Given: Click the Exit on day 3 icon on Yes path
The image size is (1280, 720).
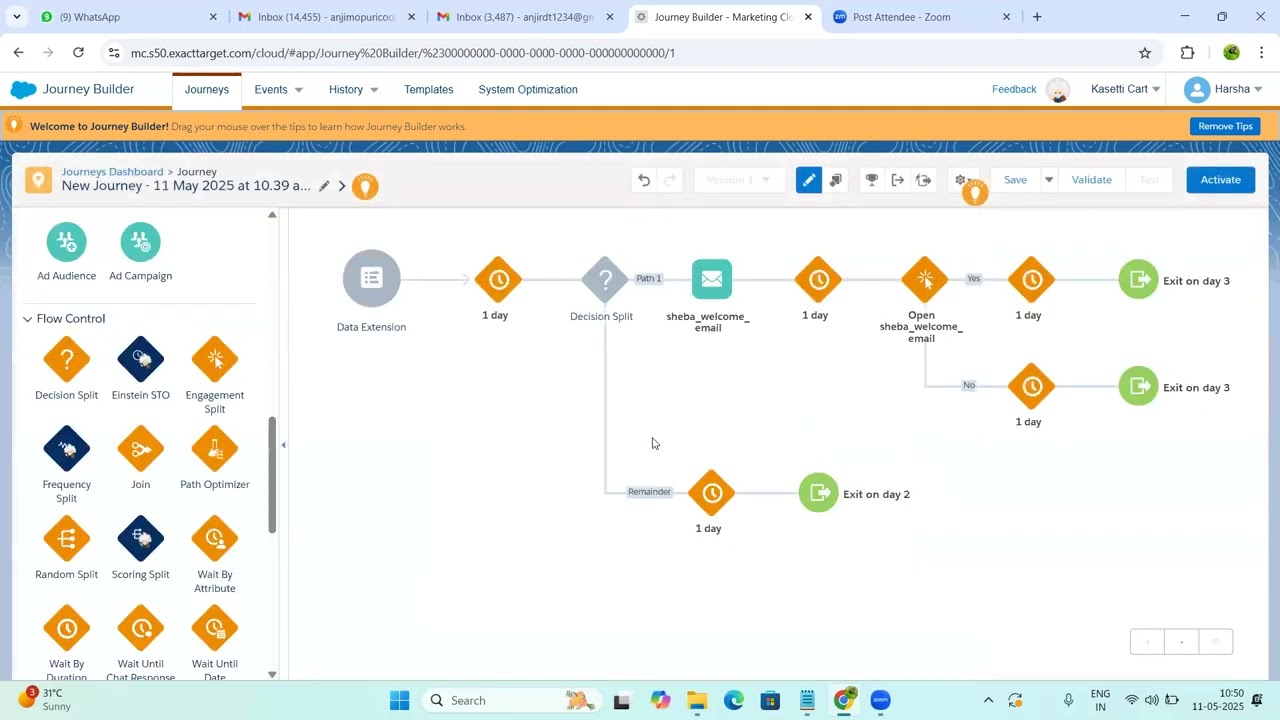Looking at the screenshot, I should click(x=1139, y=280).
